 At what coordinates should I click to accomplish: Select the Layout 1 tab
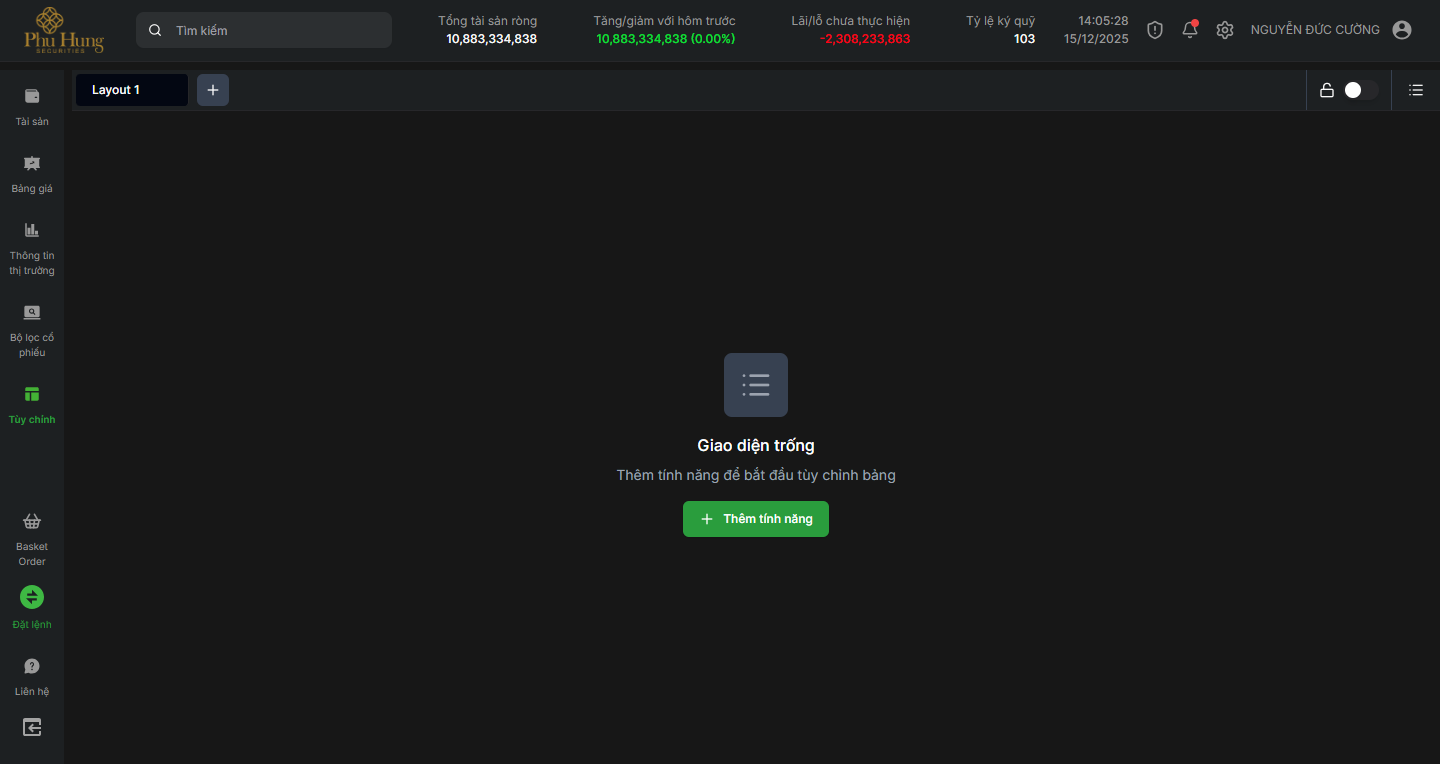coord(131,90)
